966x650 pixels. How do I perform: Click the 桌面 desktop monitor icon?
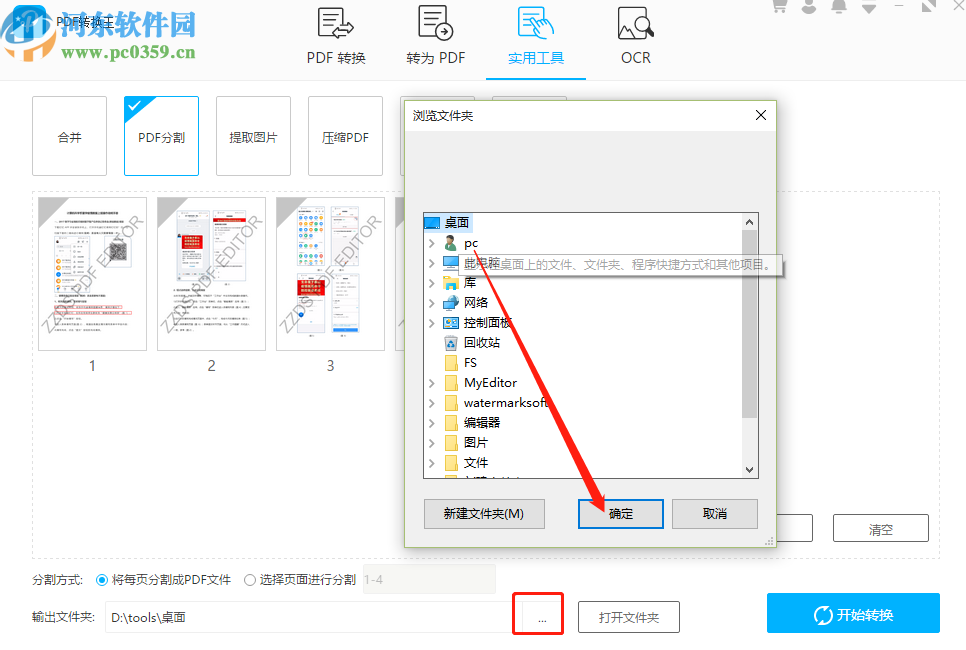click(432, 222)
